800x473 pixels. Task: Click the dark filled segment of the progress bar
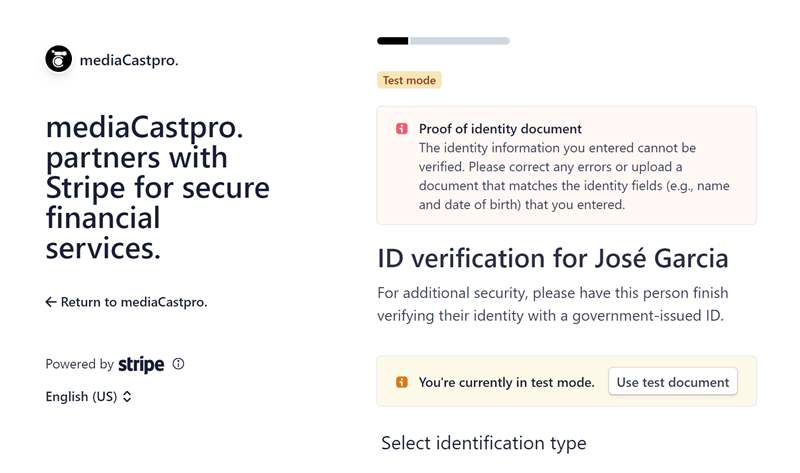point(393,41)
